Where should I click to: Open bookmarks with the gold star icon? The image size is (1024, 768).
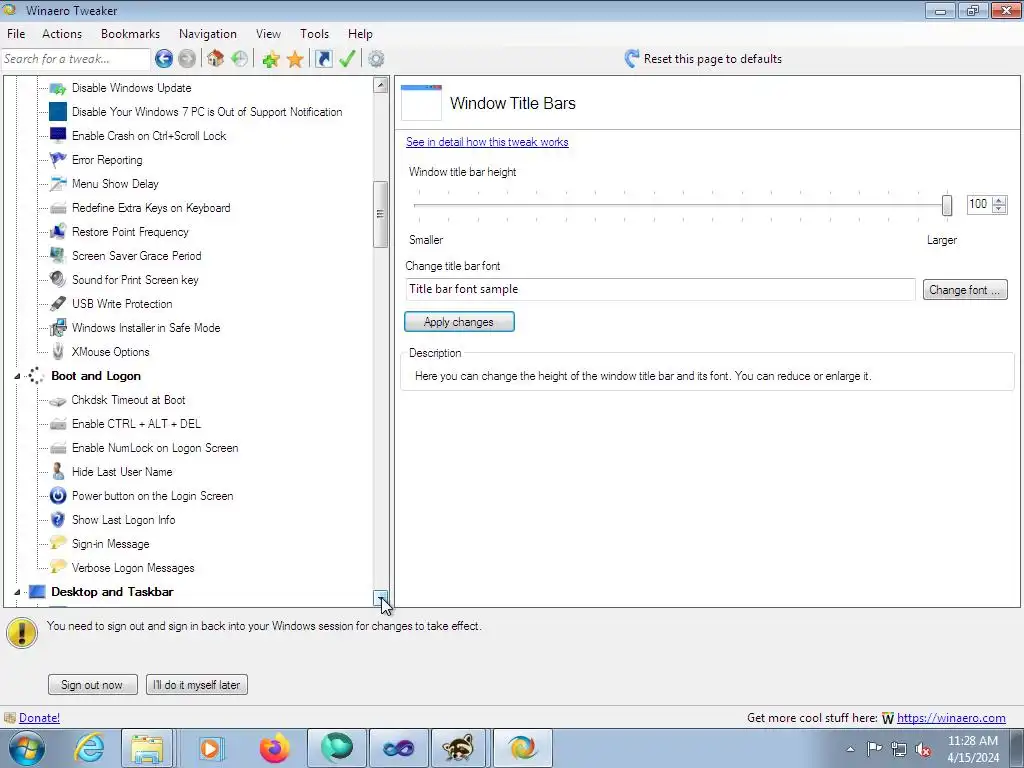pyautogui.click(x=295, y=59)
